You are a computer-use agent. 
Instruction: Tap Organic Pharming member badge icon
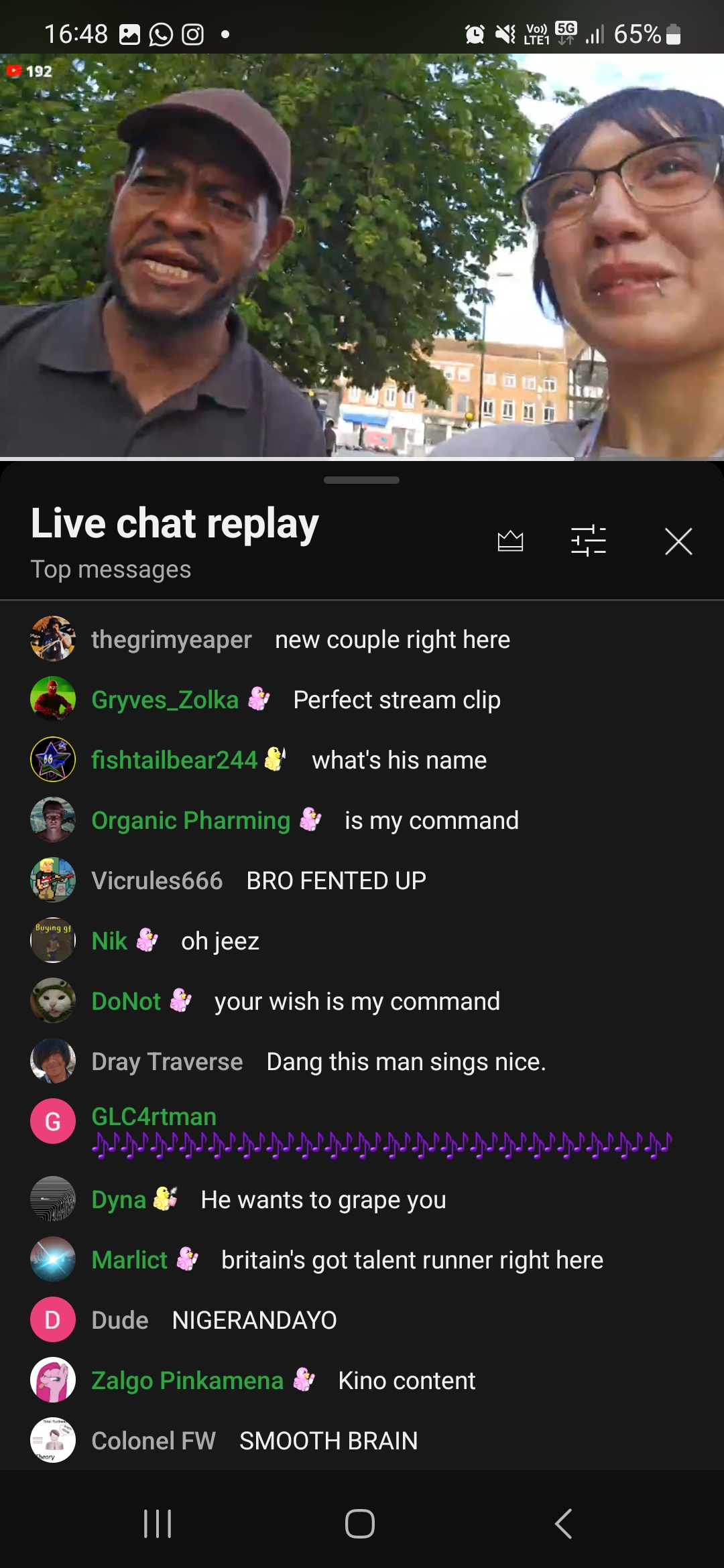(310, 819)
